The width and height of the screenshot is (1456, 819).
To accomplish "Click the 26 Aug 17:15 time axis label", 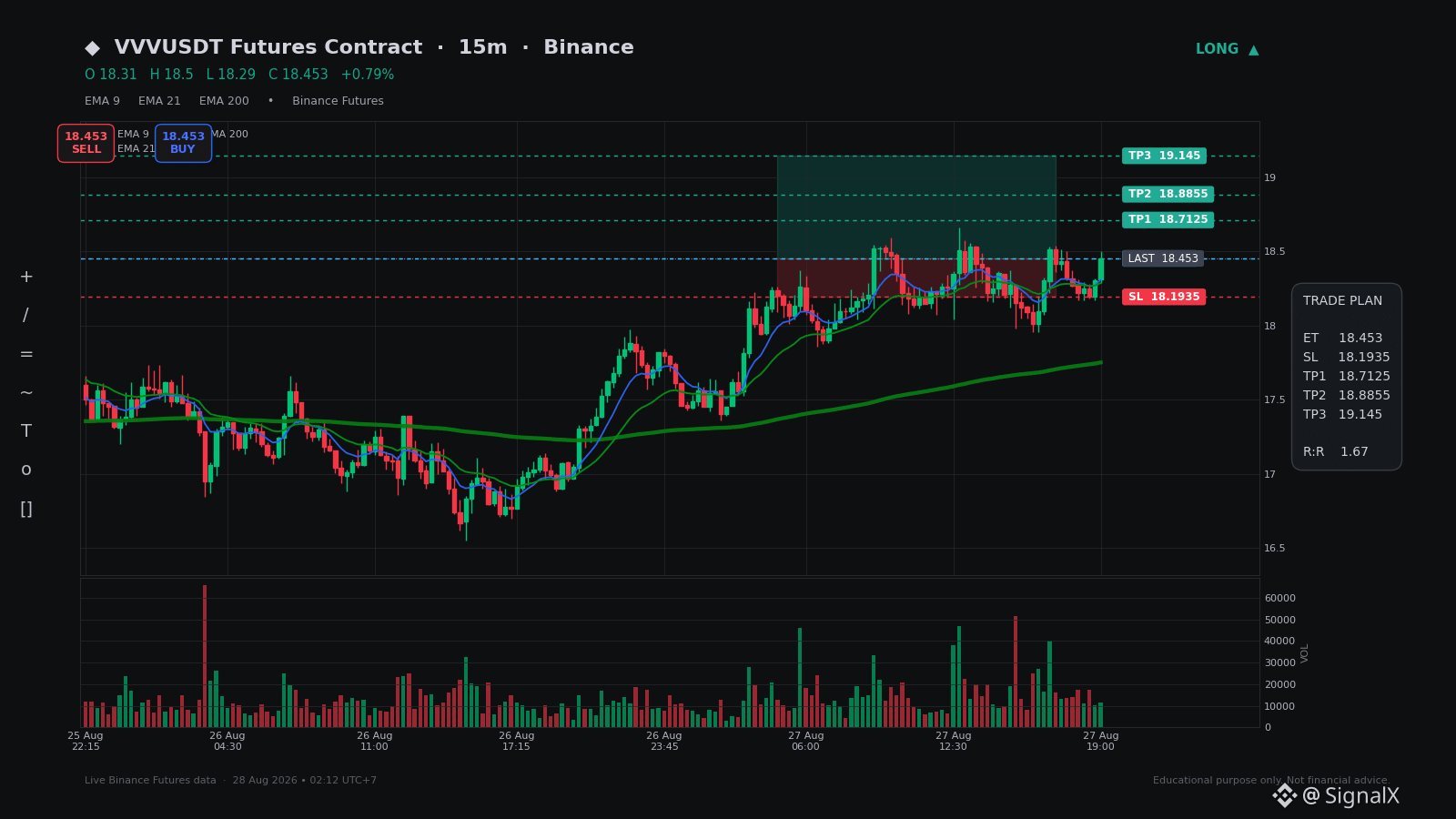I will (517, 741).
